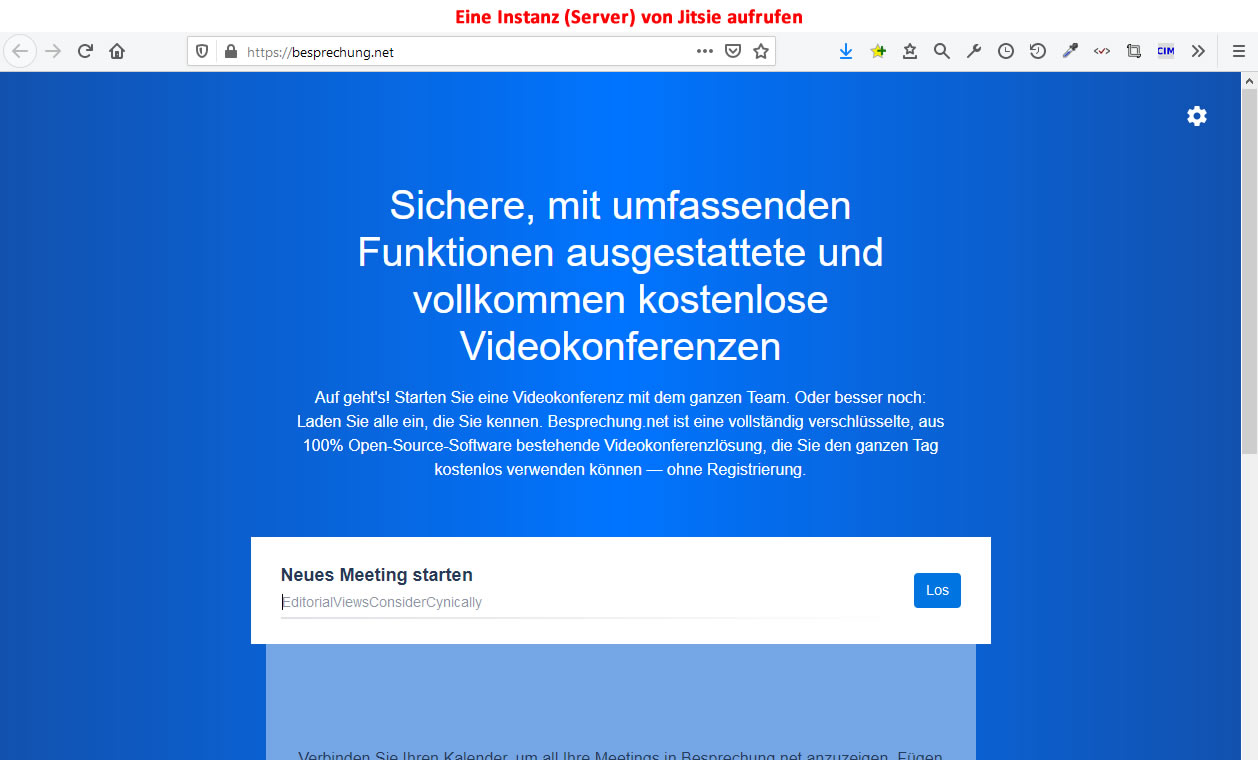Open the browser home page

[x=117, y=51]
